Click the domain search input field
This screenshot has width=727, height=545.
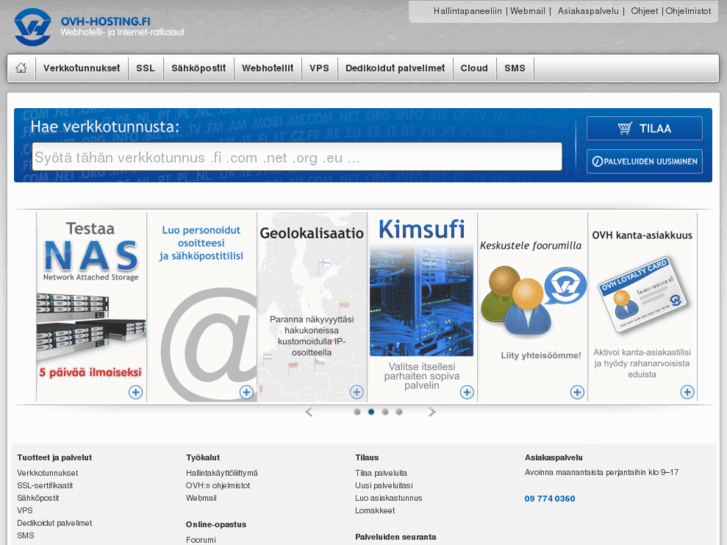[x=297, y=157]
